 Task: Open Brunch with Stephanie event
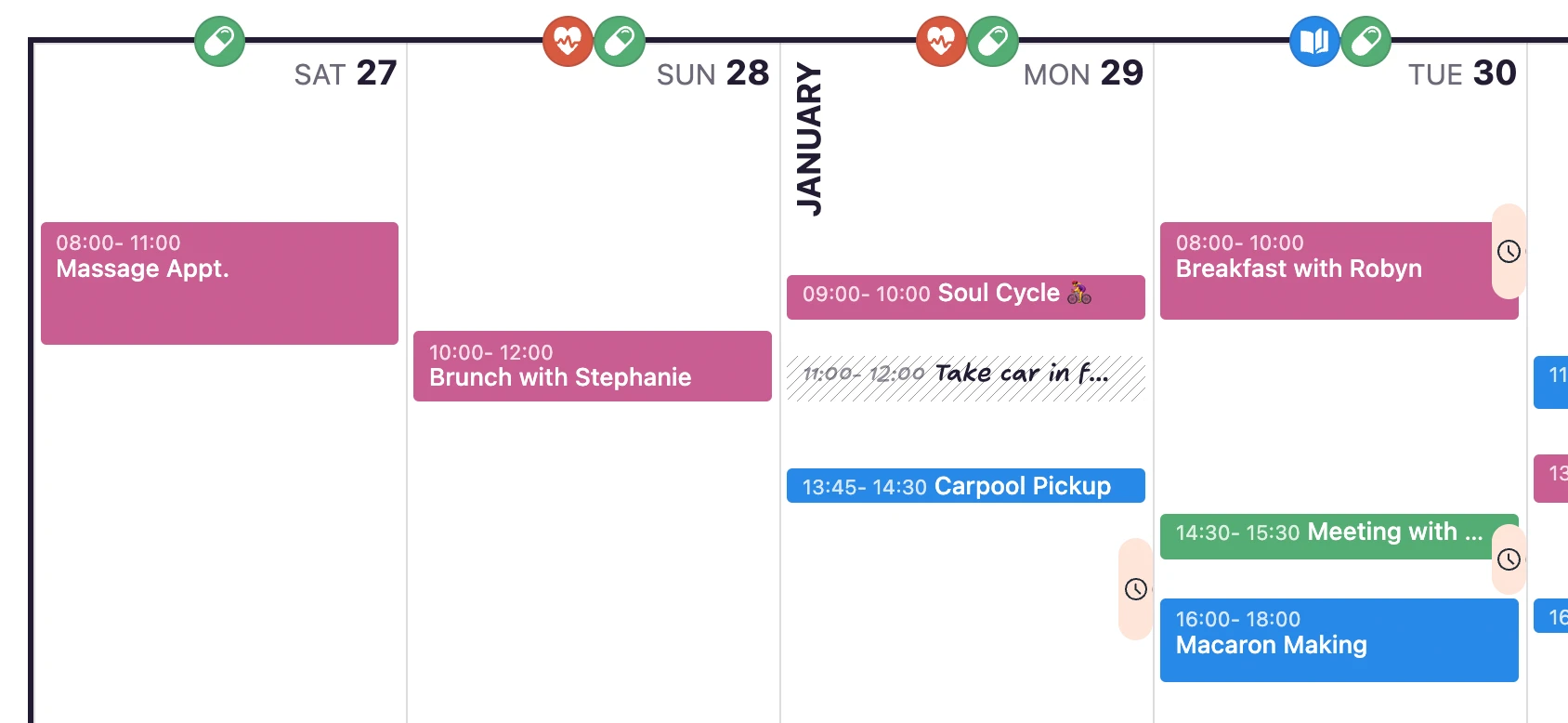pos(593,366)
